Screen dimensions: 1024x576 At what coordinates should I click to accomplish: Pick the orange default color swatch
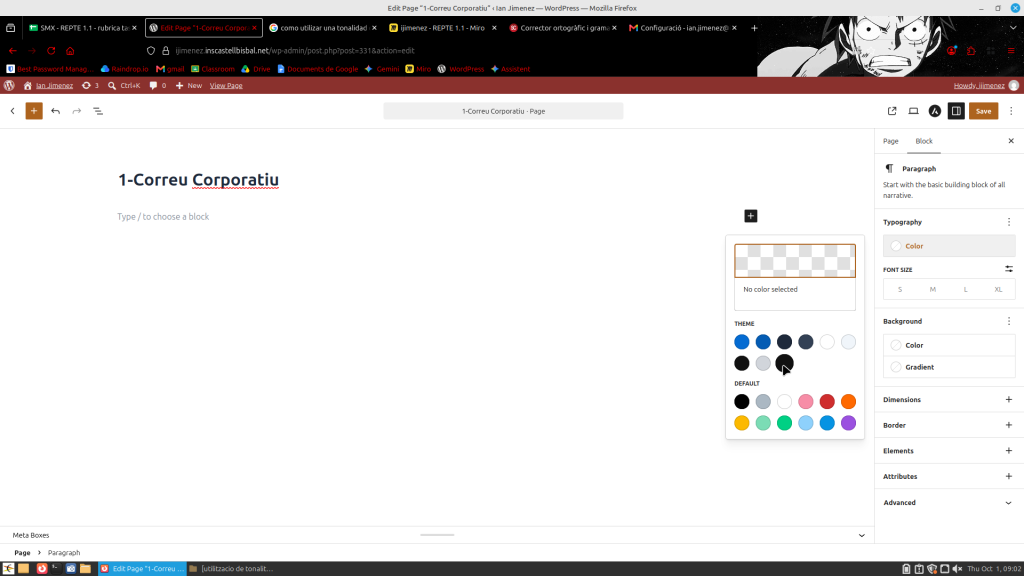pos(848,402)
